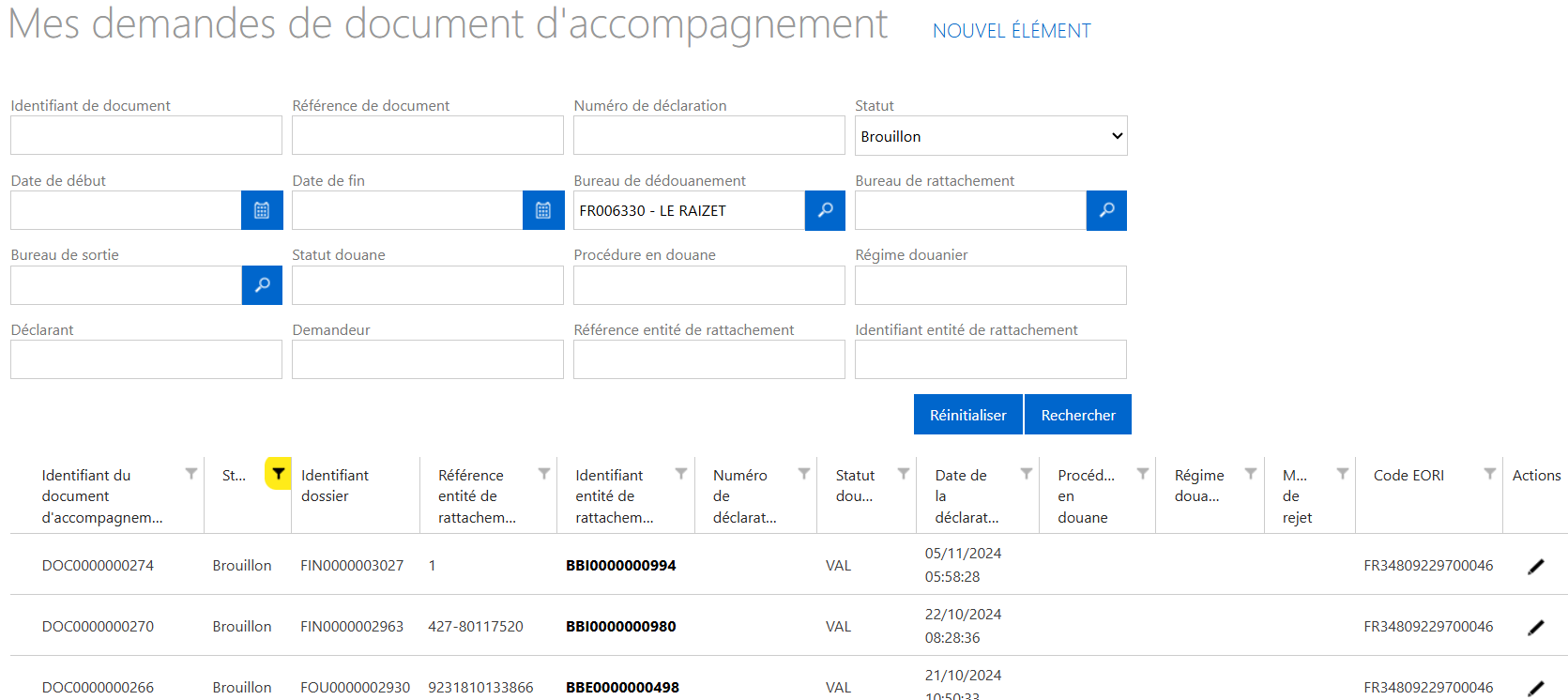
Task: Click the Réinitialiser button
Action: 967,415
